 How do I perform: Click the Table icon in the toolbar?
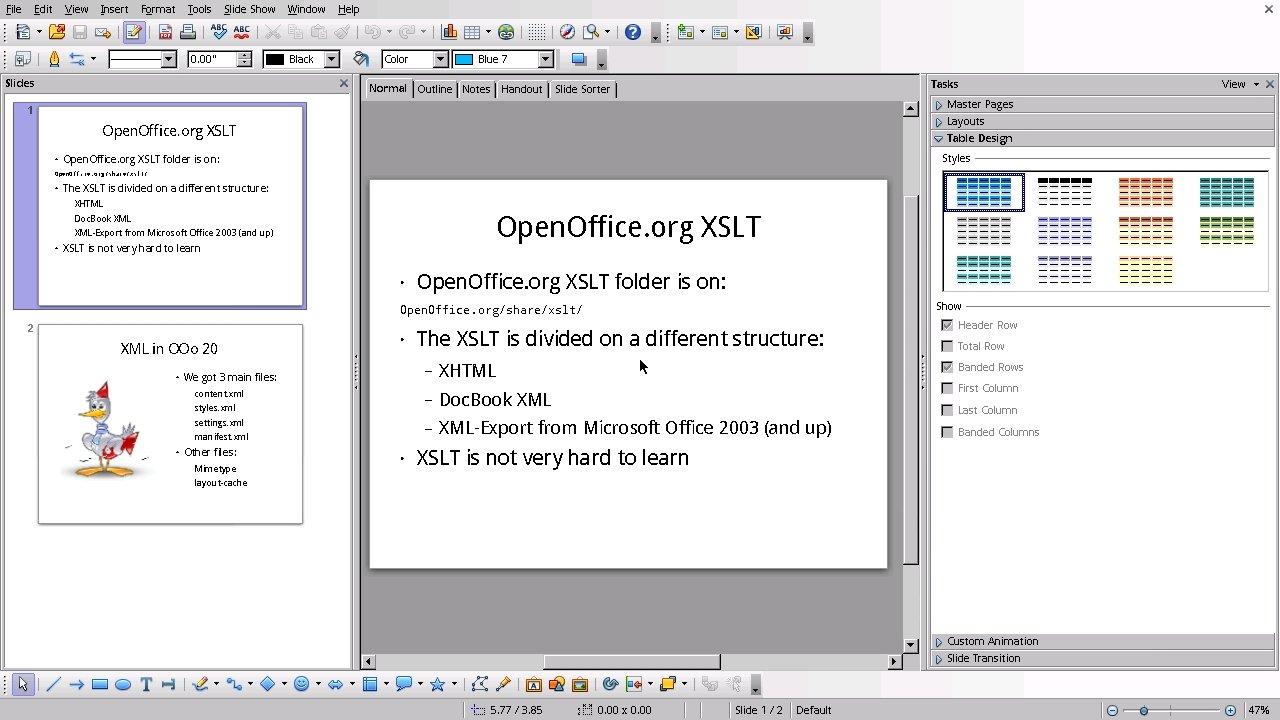pos(472,32)
